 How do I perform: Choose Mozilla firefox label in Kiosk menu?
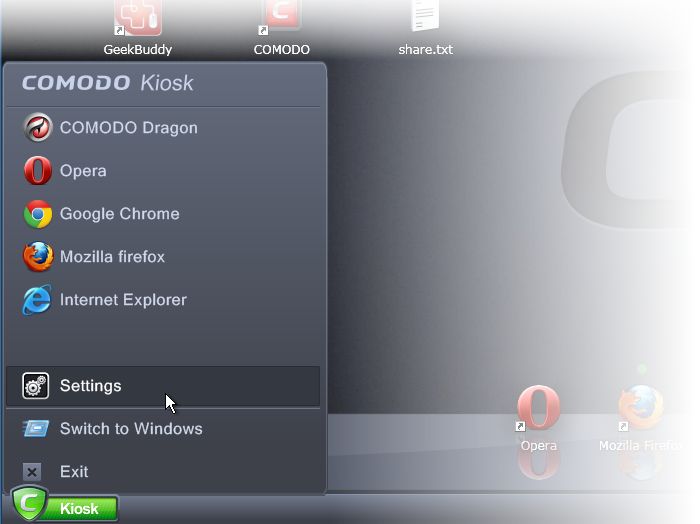(x=112, y=257)
